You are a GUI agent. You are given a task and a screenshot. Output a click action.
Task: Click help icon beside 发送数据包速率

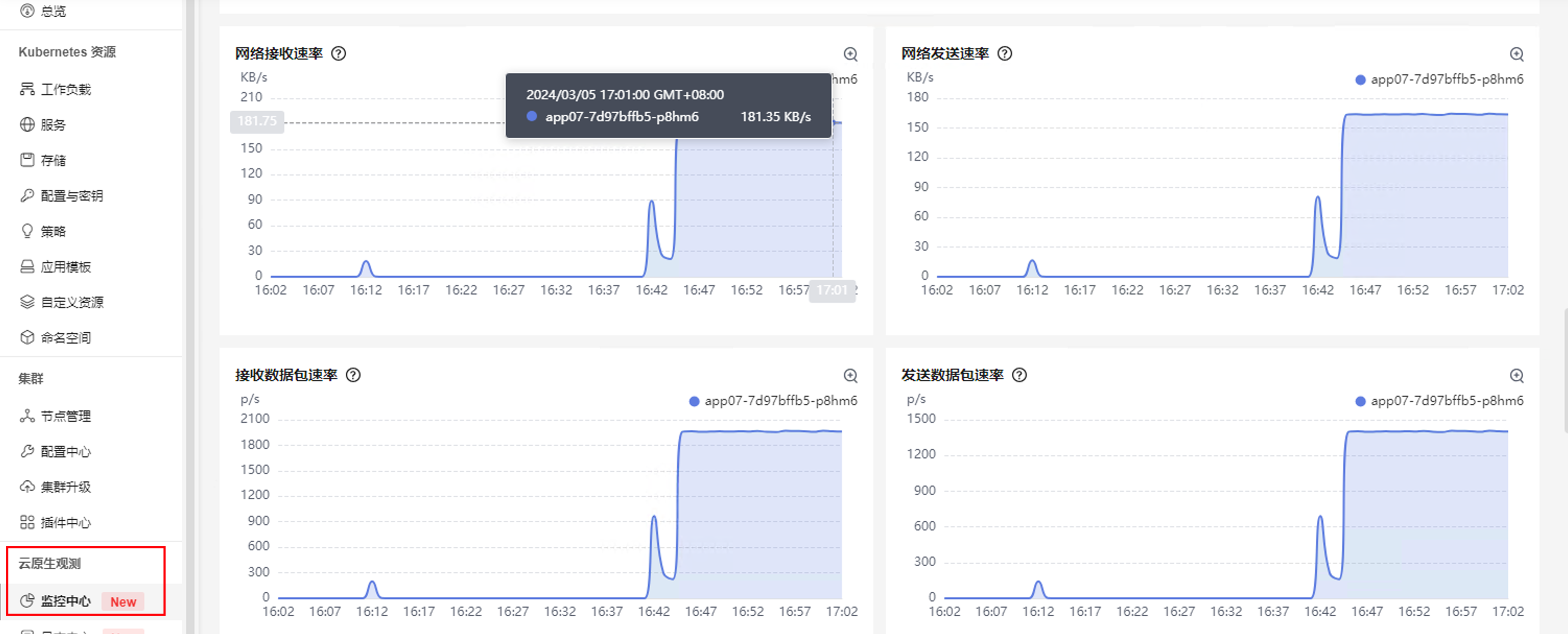point(1020,375)
